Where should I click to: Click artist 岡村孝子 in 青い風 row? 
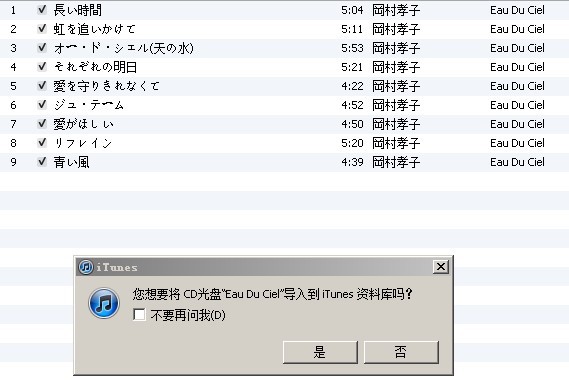(396, 162)
